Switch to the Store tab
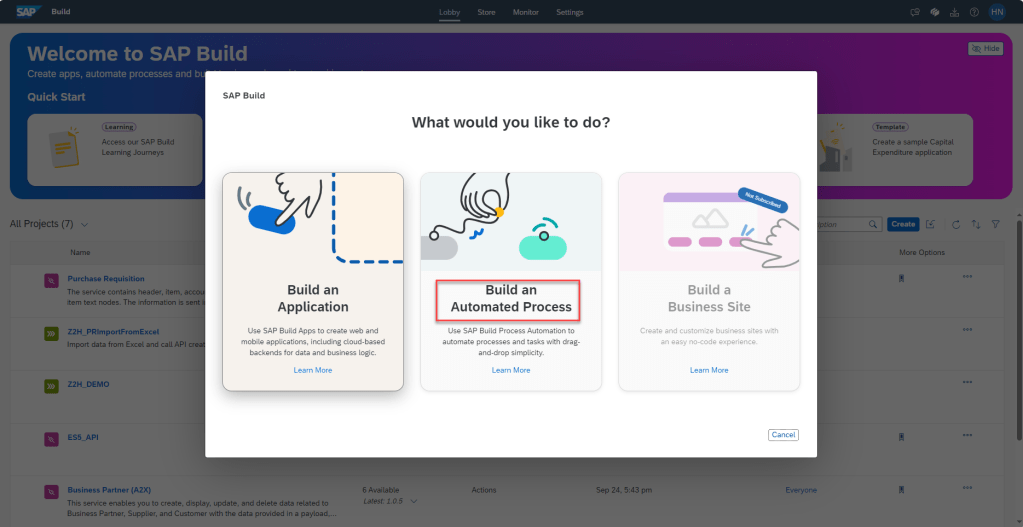The image size is (1023, 527). coord(486,12)
